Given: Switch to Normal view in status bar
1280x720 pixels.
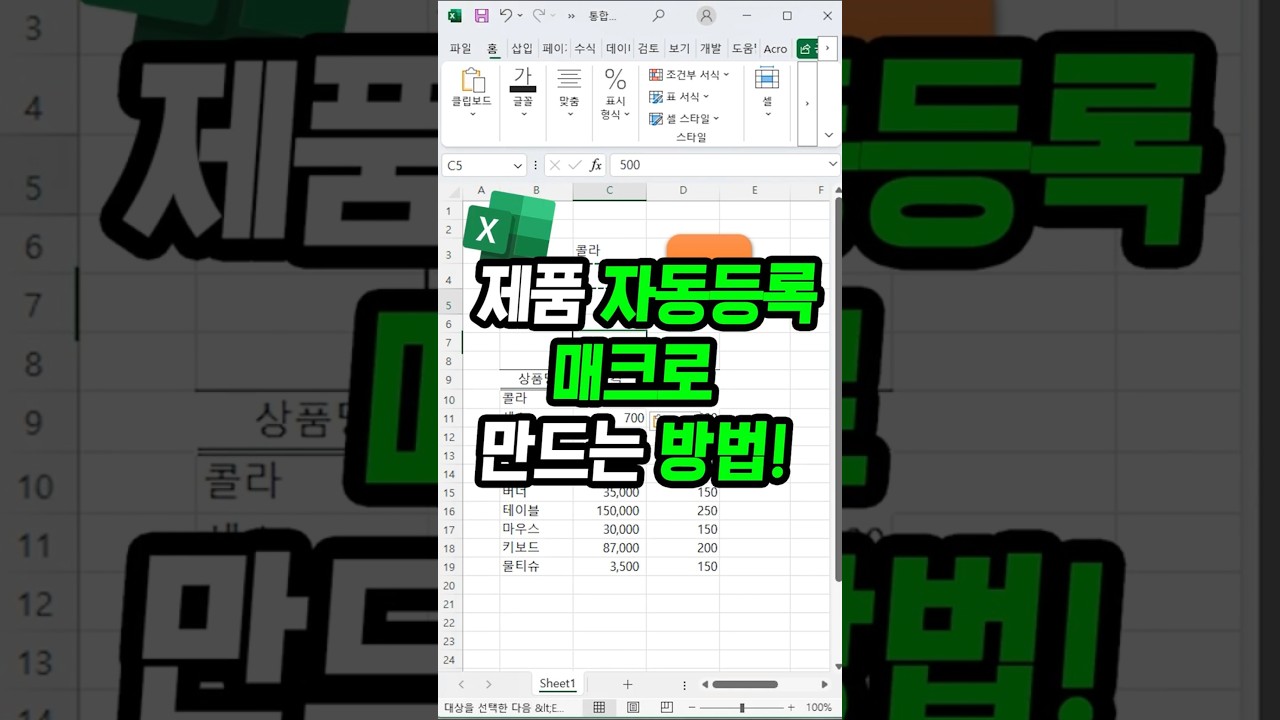Looking at the screenshot, I should (599, 707).
